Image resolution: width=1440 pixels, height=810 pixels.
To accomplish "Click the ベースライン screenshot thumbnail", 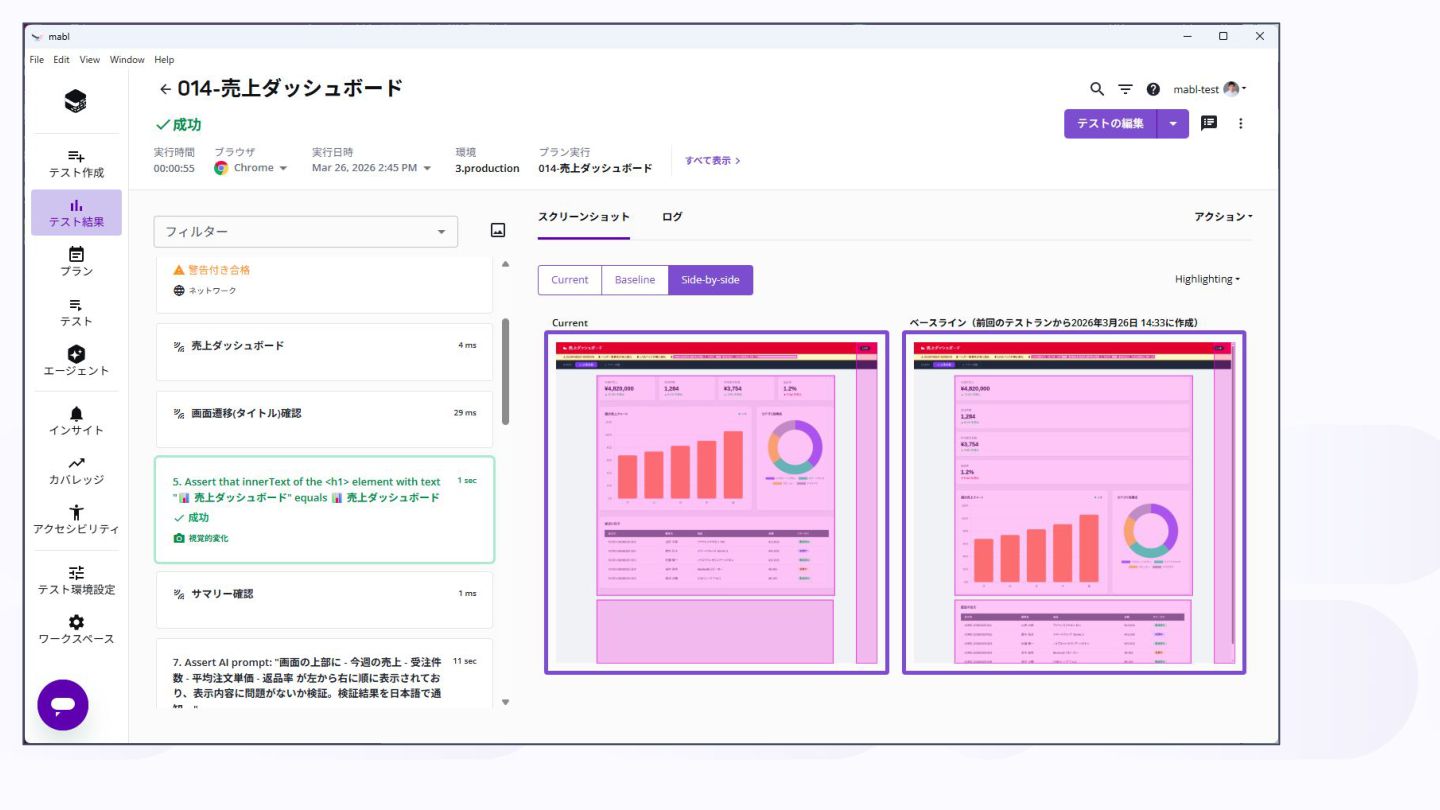I will (1074, 502).
